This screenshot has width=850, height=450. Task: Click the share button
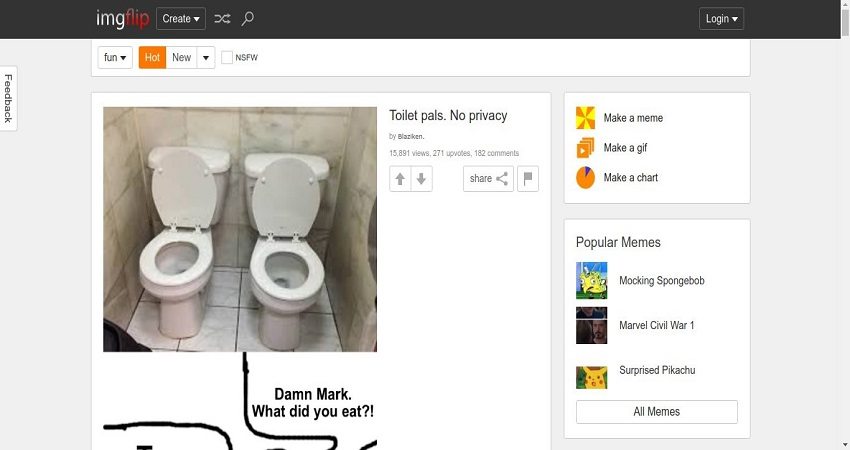click(488, 179)
